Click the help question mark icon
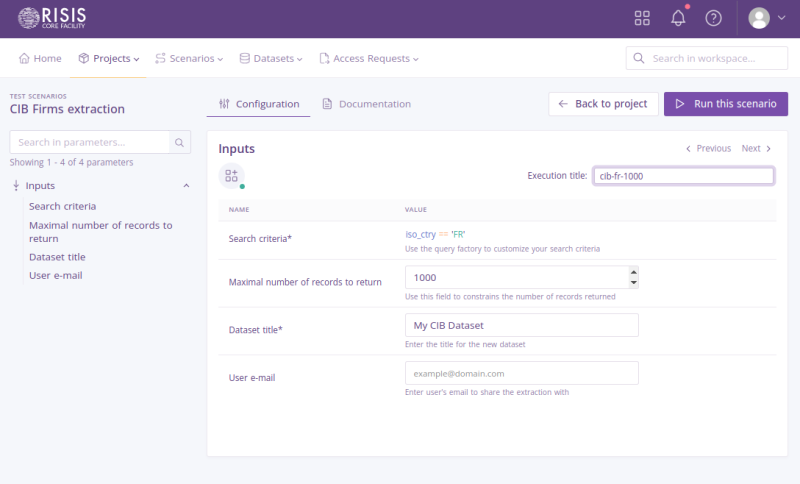This screenshot has height=484, width=800. tap(713, 18)
